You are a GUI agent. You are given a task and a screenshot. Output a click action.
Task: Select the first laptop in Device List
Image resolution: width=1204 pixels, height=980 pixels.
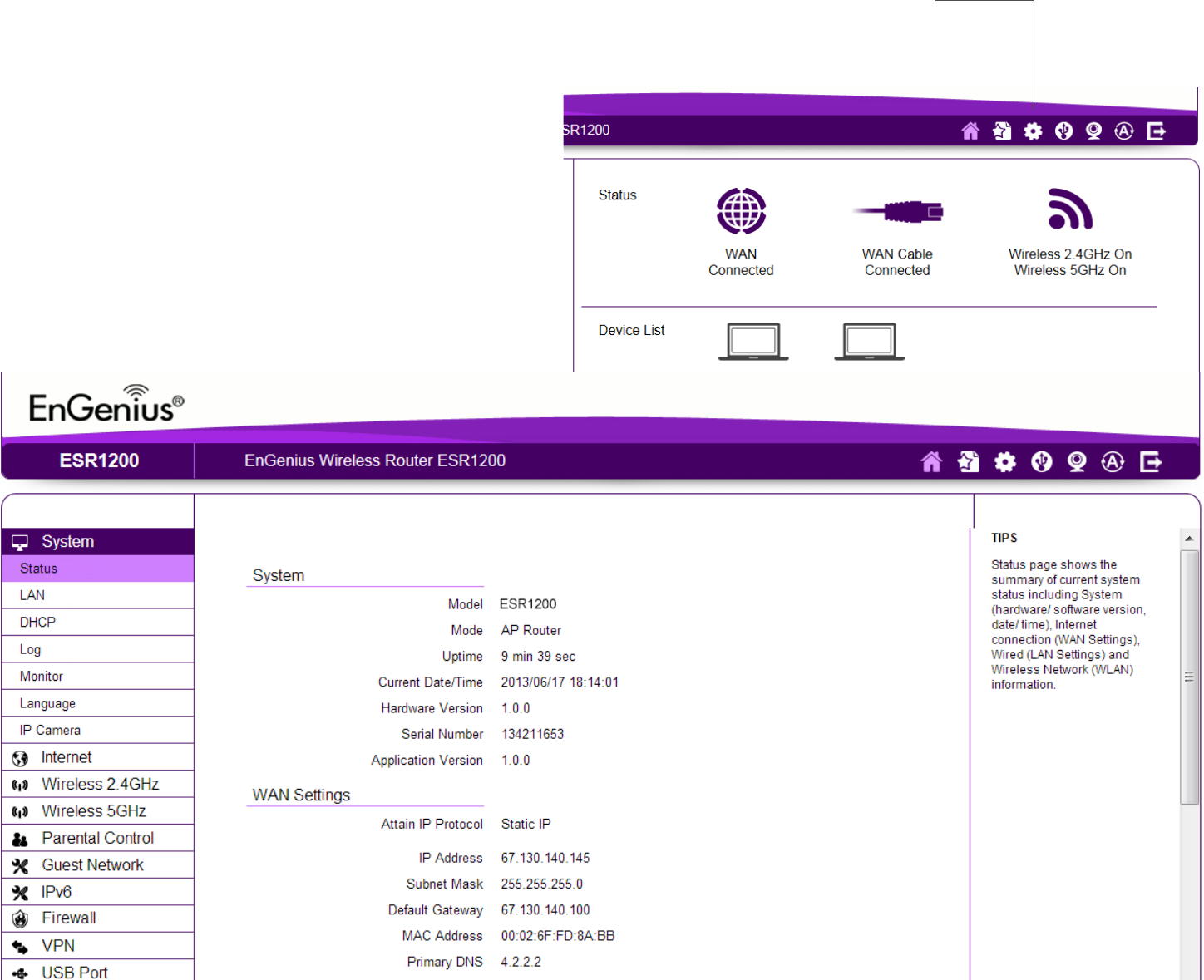pyautogui.click(x=753, y=342)
